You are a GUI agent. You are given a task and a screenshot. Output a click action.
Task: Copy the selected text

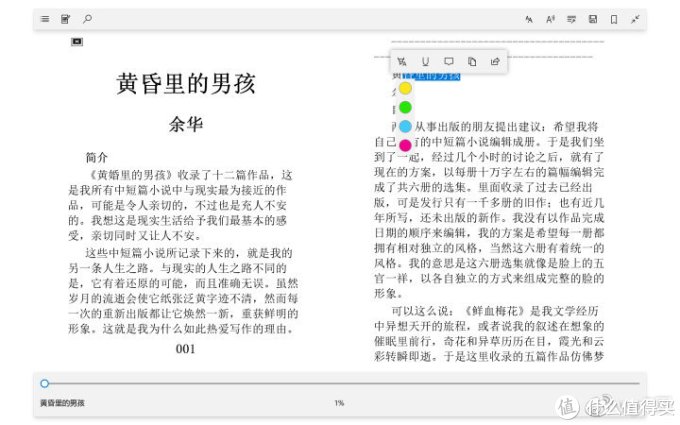[x=472, y=62]
